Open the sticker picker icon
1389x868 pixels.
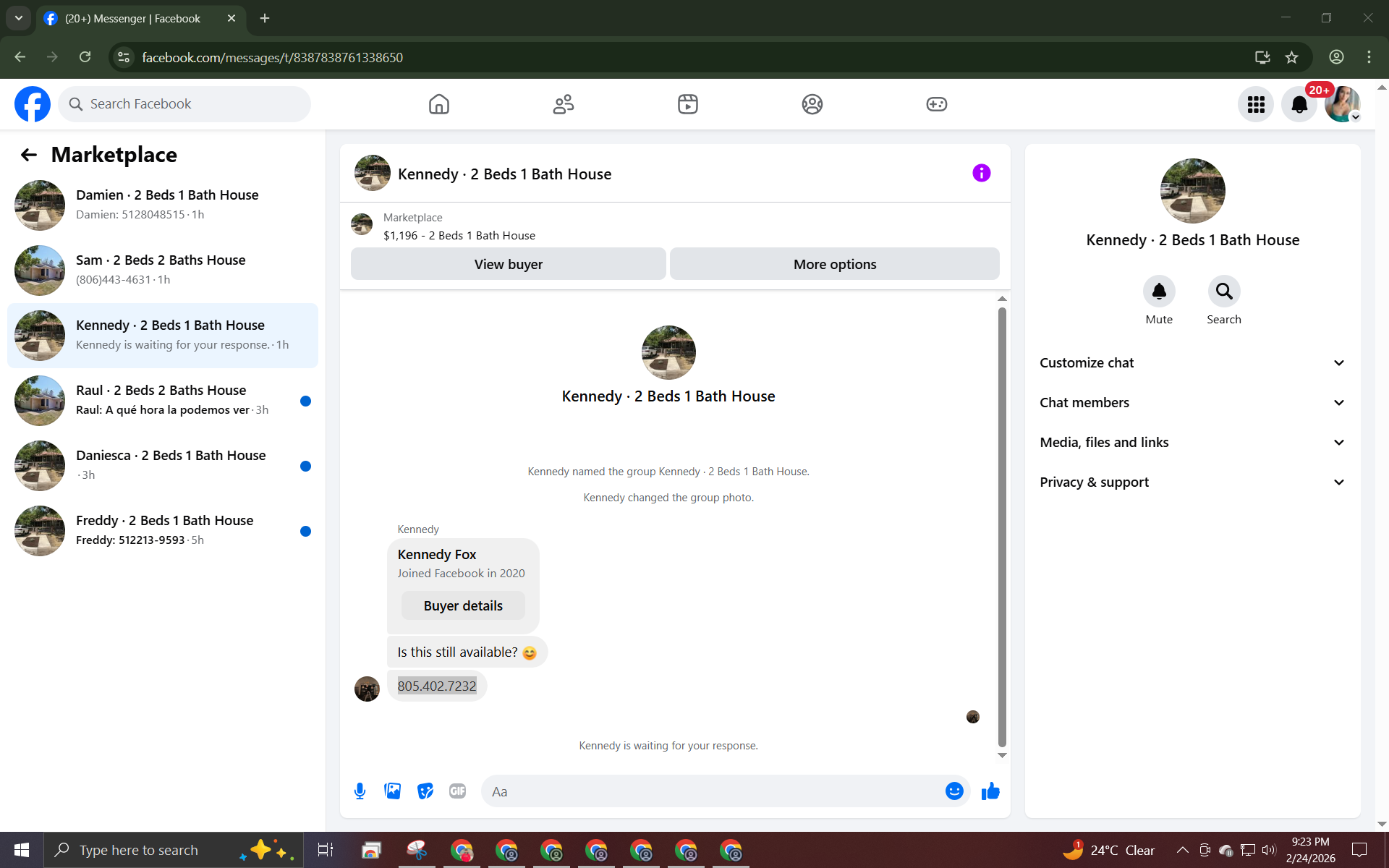(x=425, y=791)
